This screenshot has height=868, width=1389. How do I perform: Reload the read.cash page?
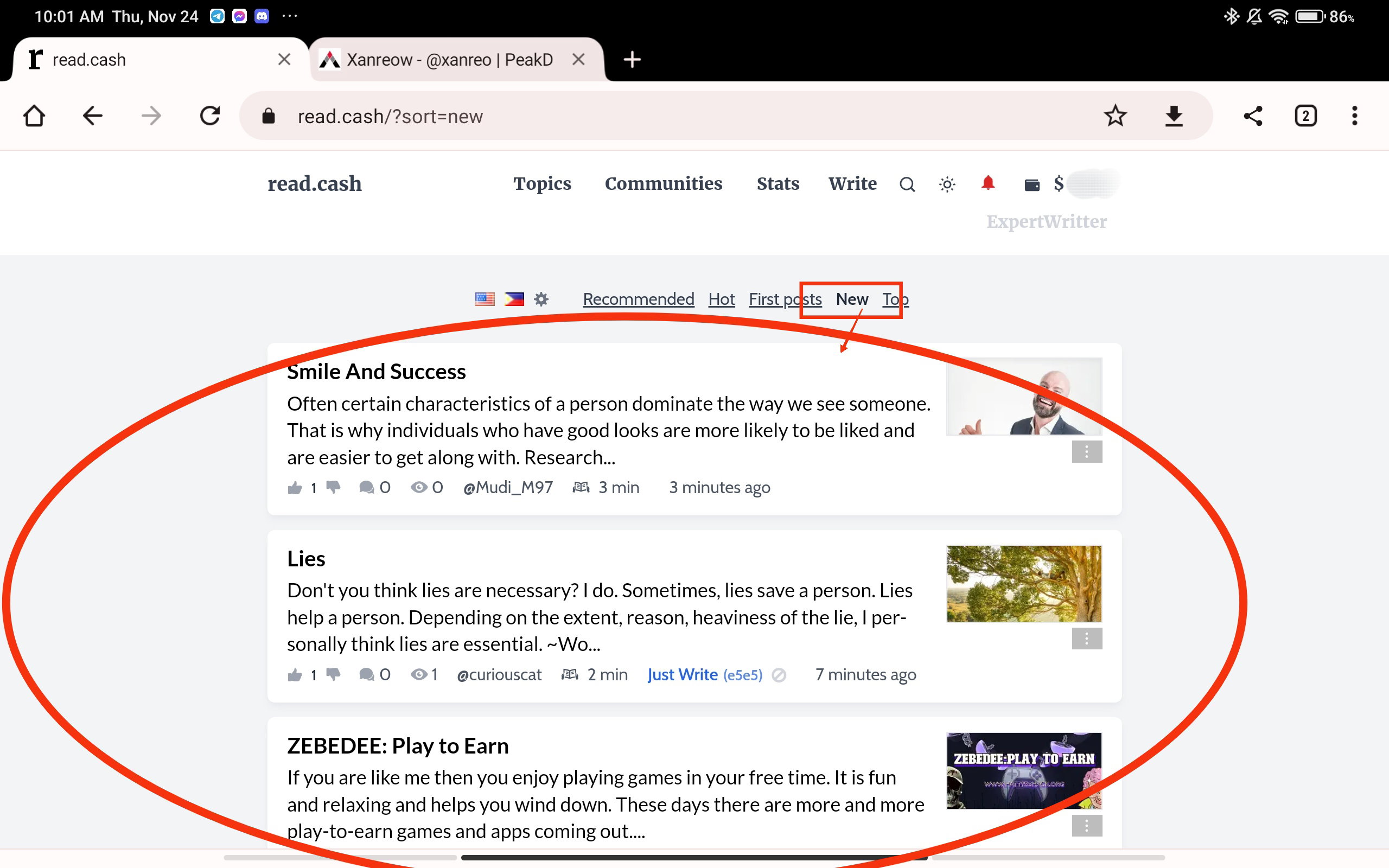210,116
